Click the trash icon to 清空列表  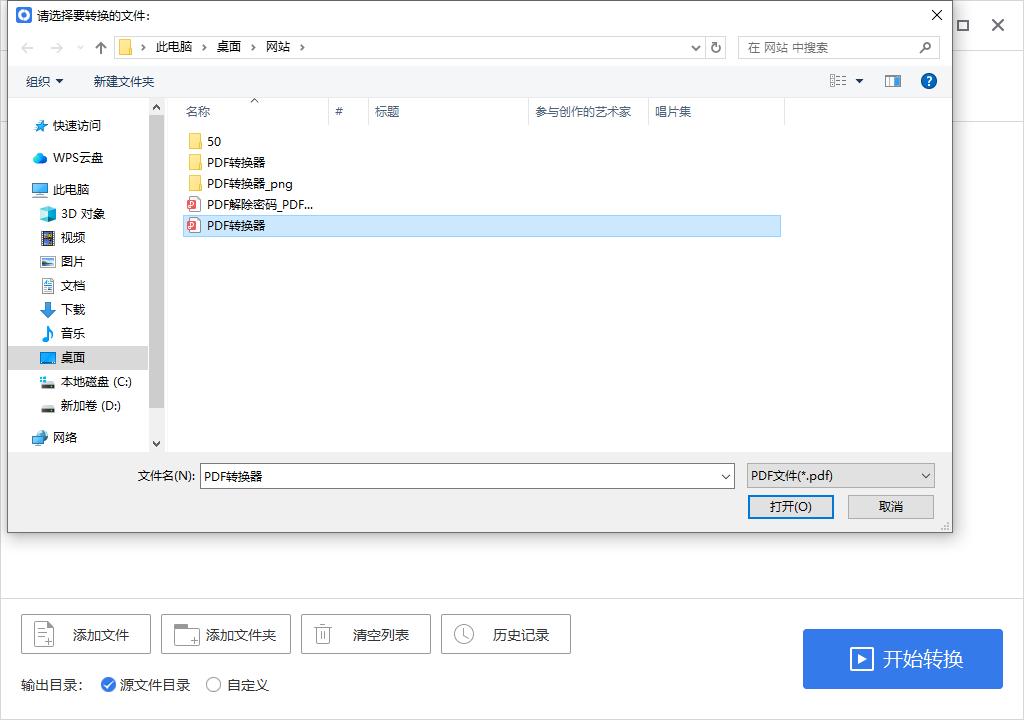click(x=322, y=633)
